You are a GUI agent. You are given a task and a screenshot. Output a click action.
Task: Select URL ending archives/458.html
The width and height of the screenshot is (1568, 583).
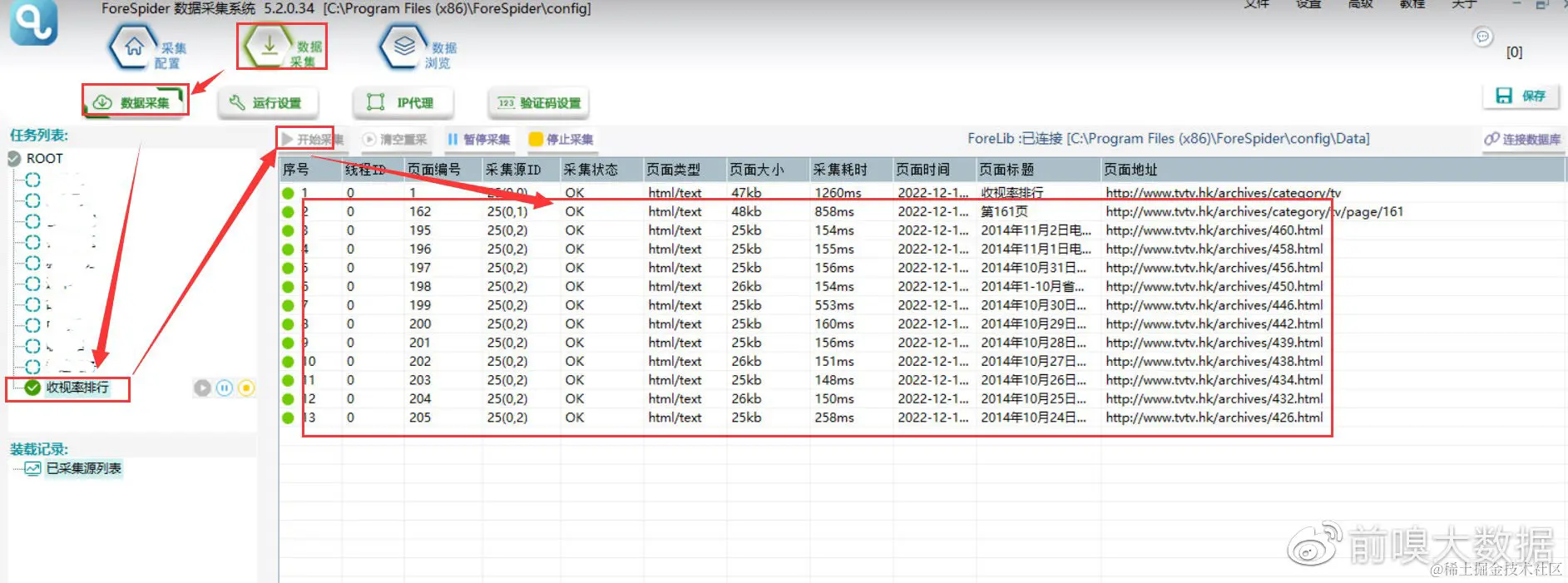click(x=1214, y=249)
